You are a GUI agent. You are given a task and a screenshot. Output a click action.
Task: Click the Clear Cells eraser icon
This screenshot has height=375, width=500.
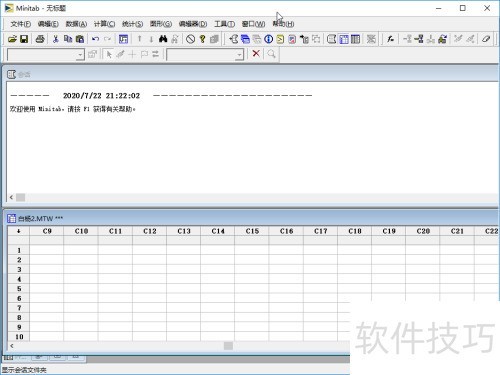coord(486,39)
